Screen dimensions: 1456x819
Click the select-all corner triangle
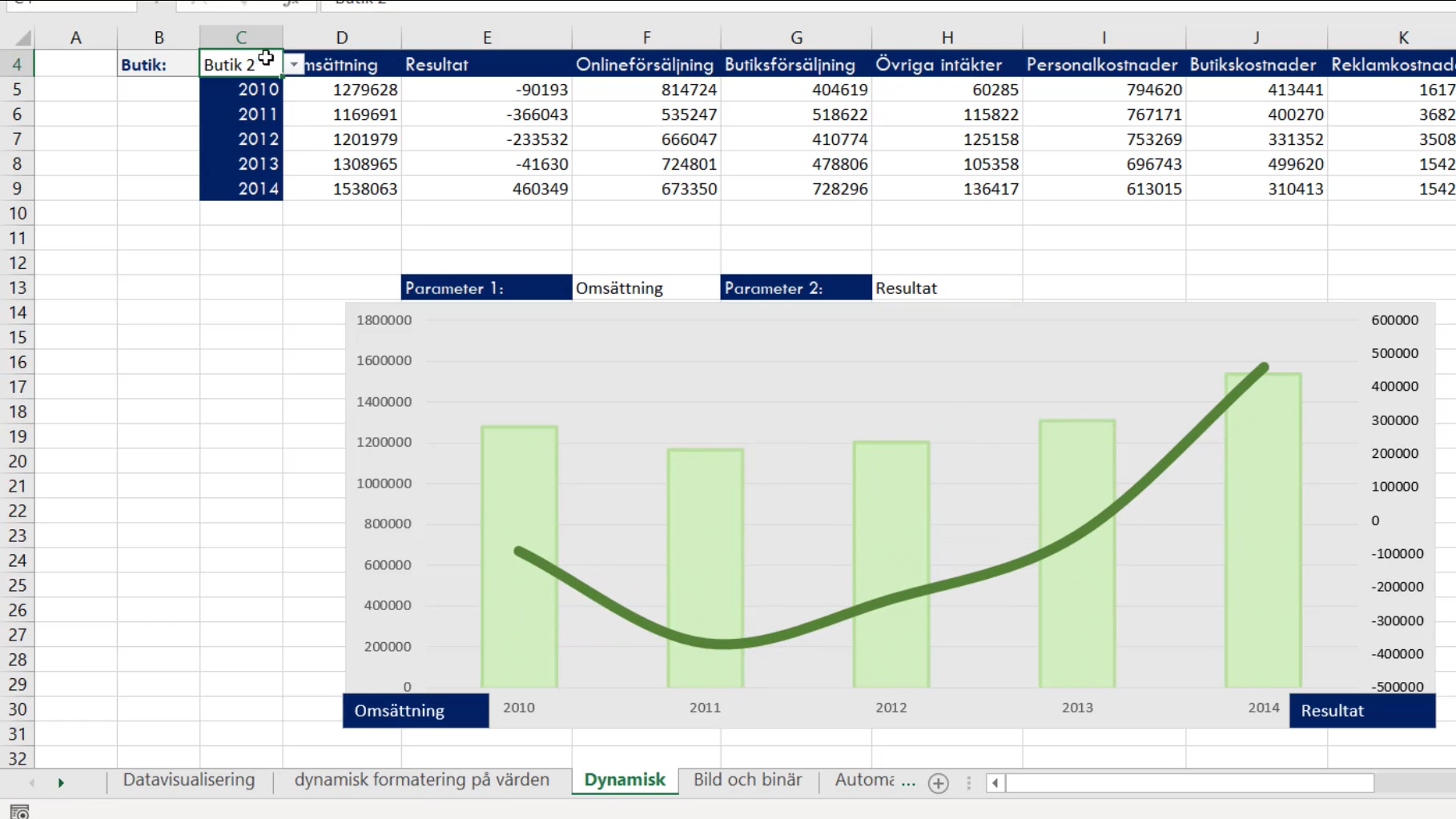coord(23,38)
